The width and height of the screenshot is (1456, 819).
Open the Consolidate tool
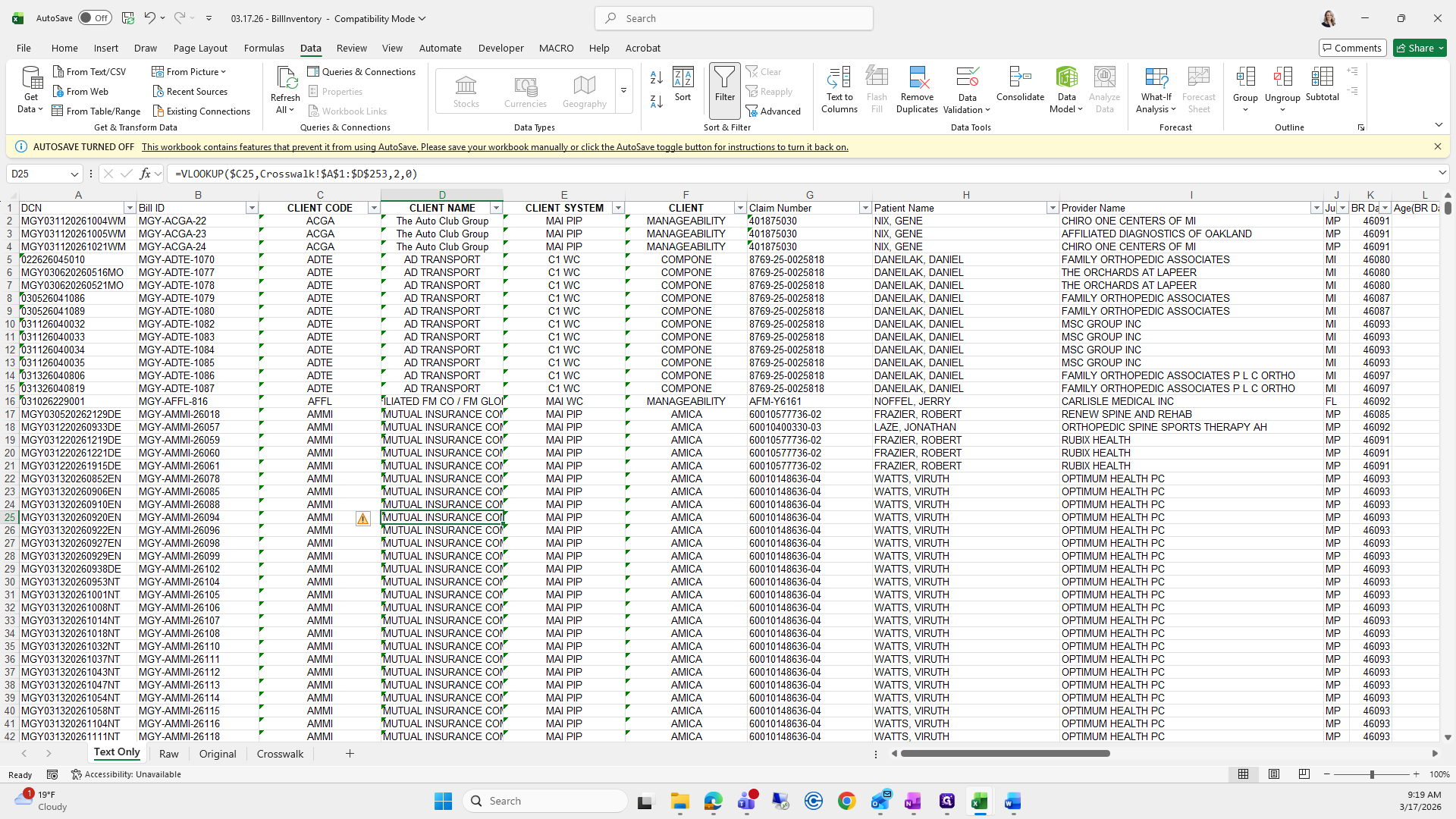pos(1020,78)
